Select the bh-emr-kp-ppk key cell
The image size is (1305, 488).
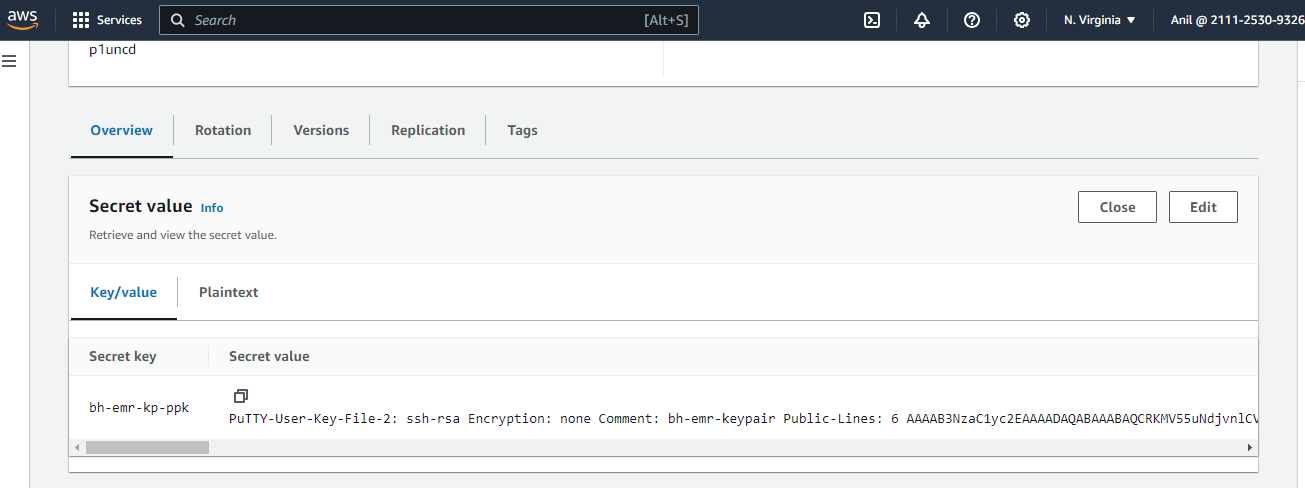[139, 407]
